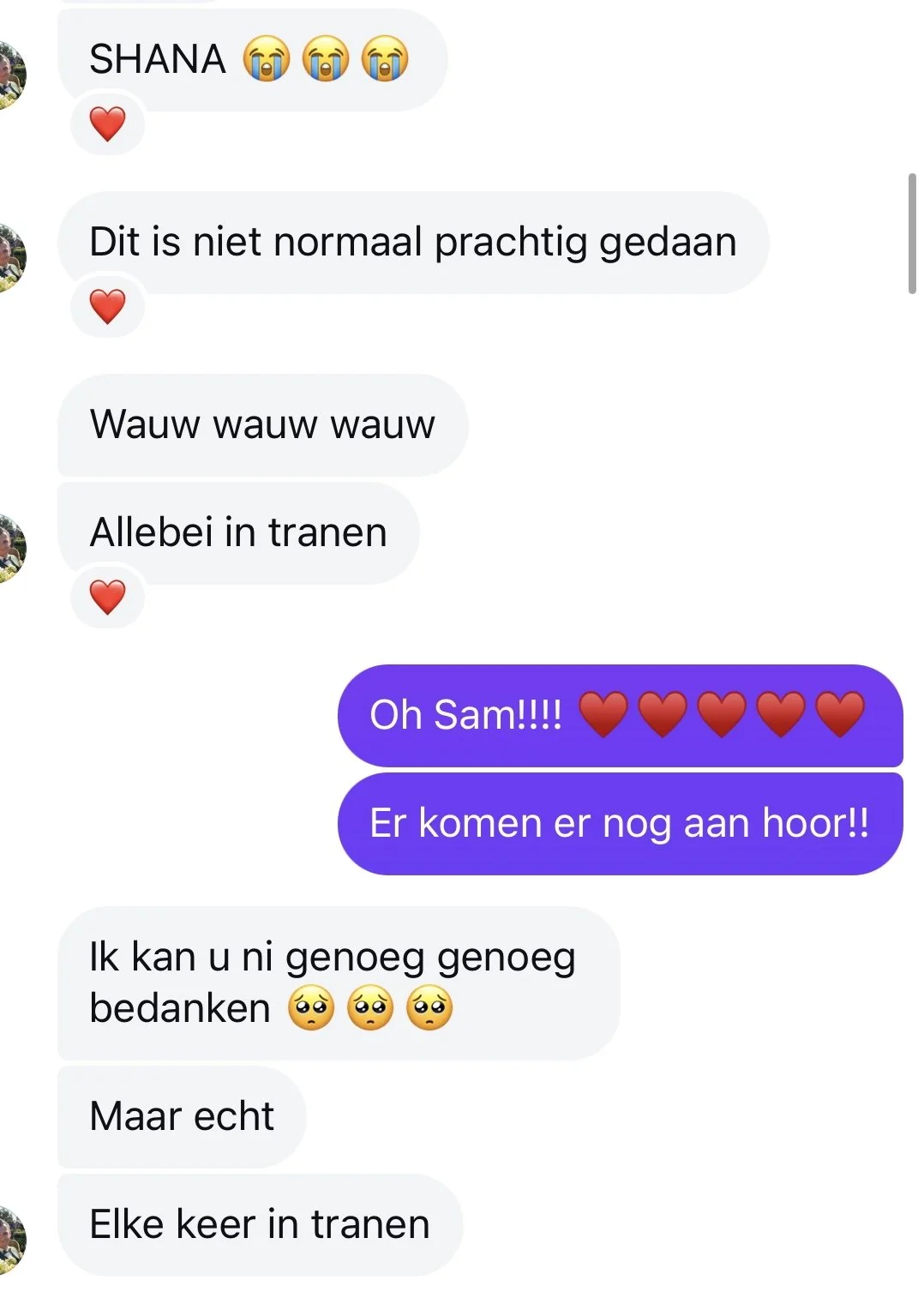Select the purple 'Er komen er nog aan hoor!!' bubble
Image resolution: width=924 pixels, height=1292 pixels.
point(621,824)
